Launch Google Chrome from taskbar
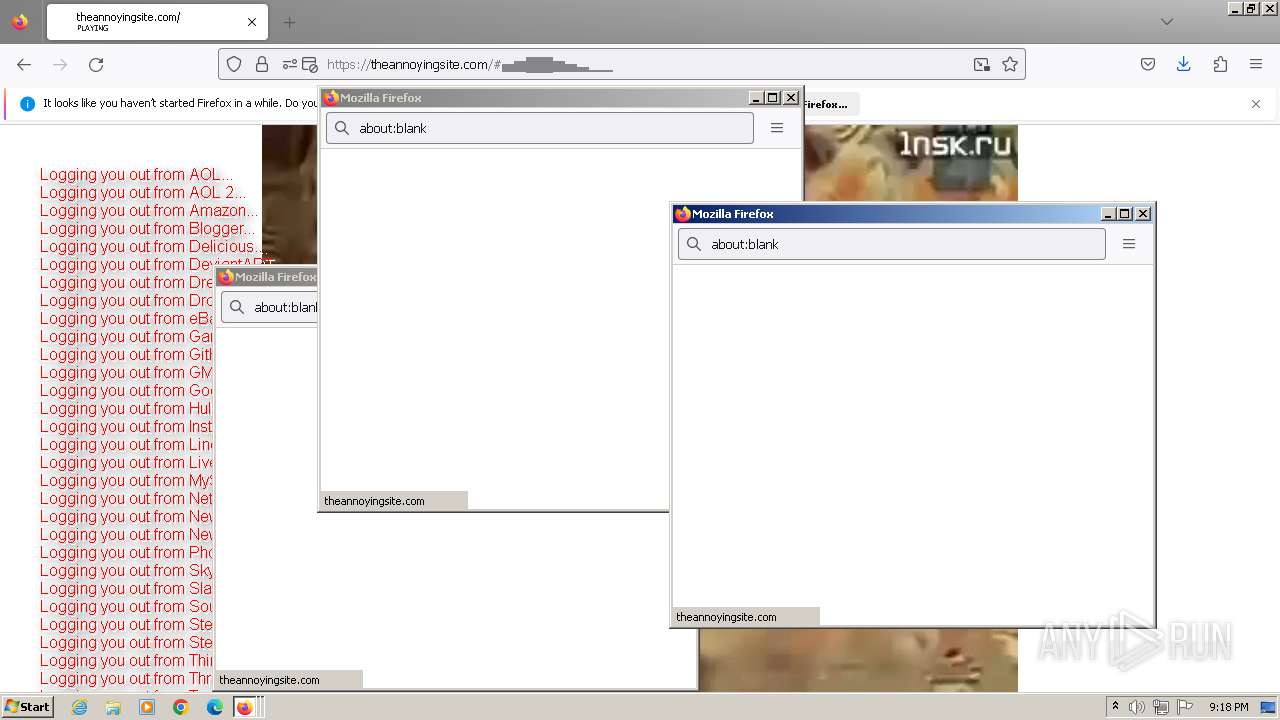 (x=181, y=707)
